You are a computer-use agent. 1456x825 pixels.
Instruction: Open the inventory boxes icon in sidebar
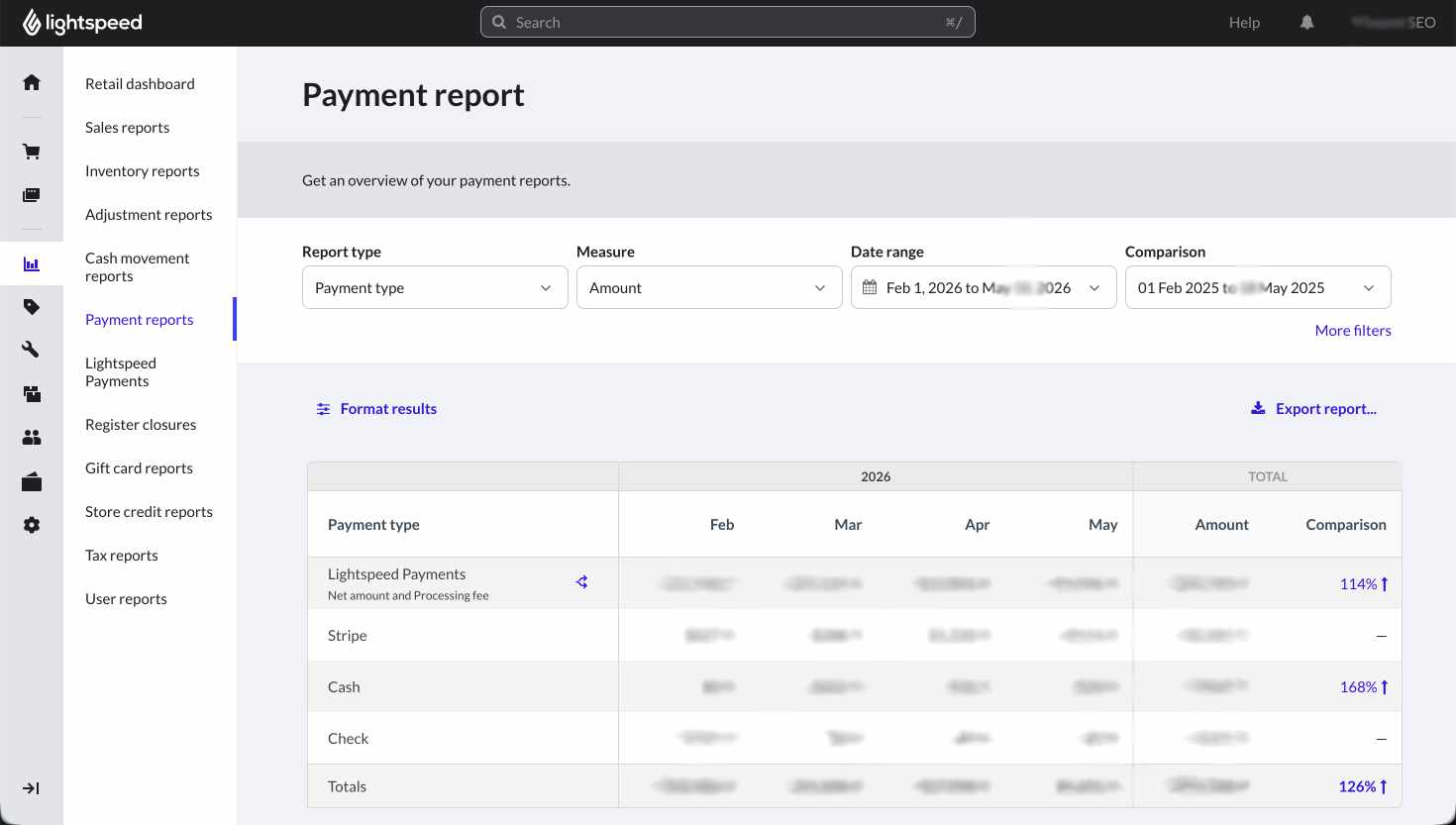coord(32,393)
